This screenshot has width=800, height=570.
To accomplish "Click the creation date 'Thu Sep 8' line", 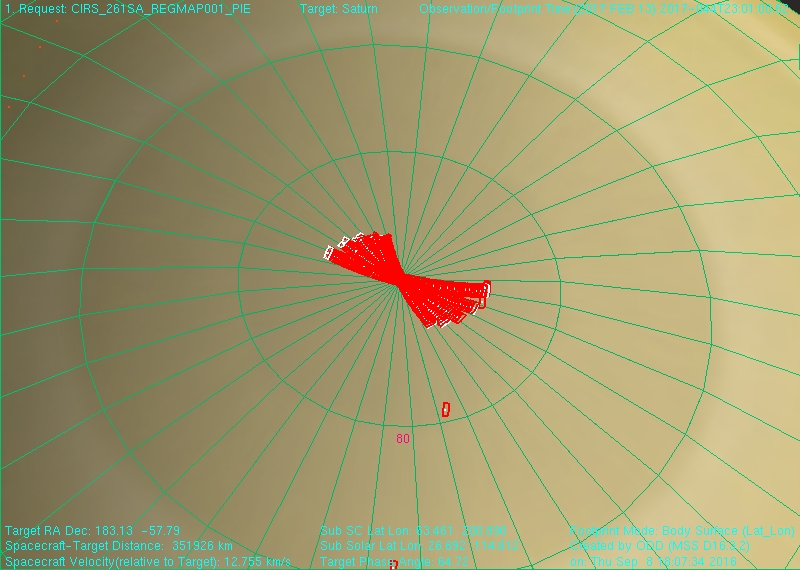I will pos(653,561).
